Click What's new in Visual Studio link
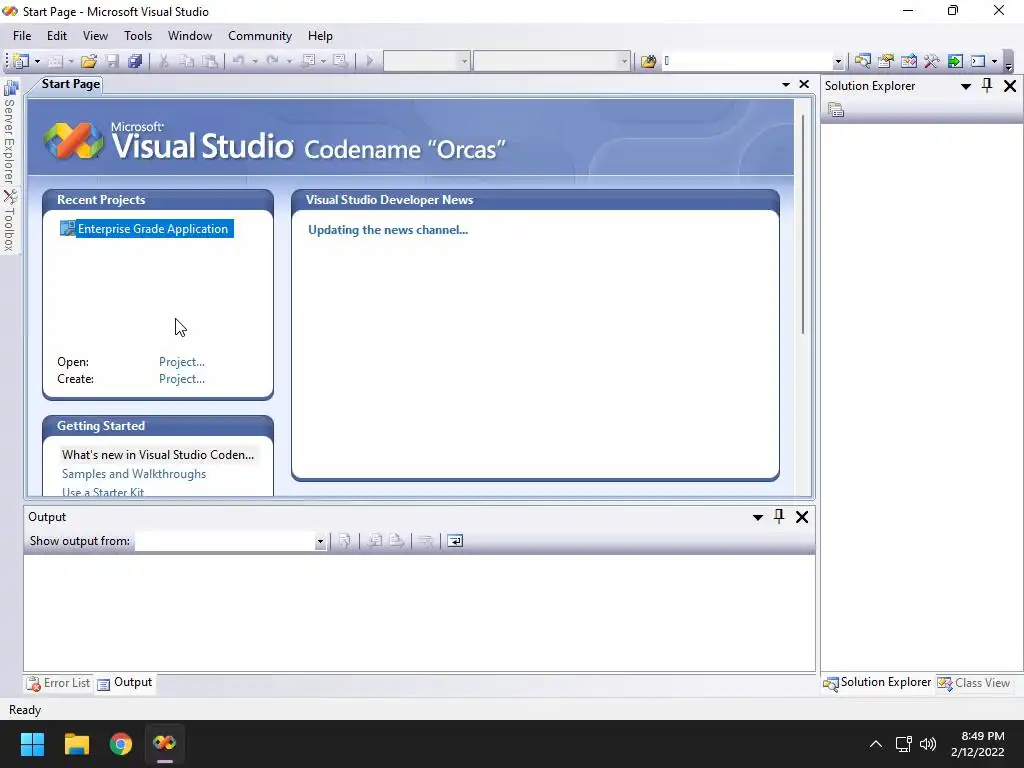 [158, 455]
